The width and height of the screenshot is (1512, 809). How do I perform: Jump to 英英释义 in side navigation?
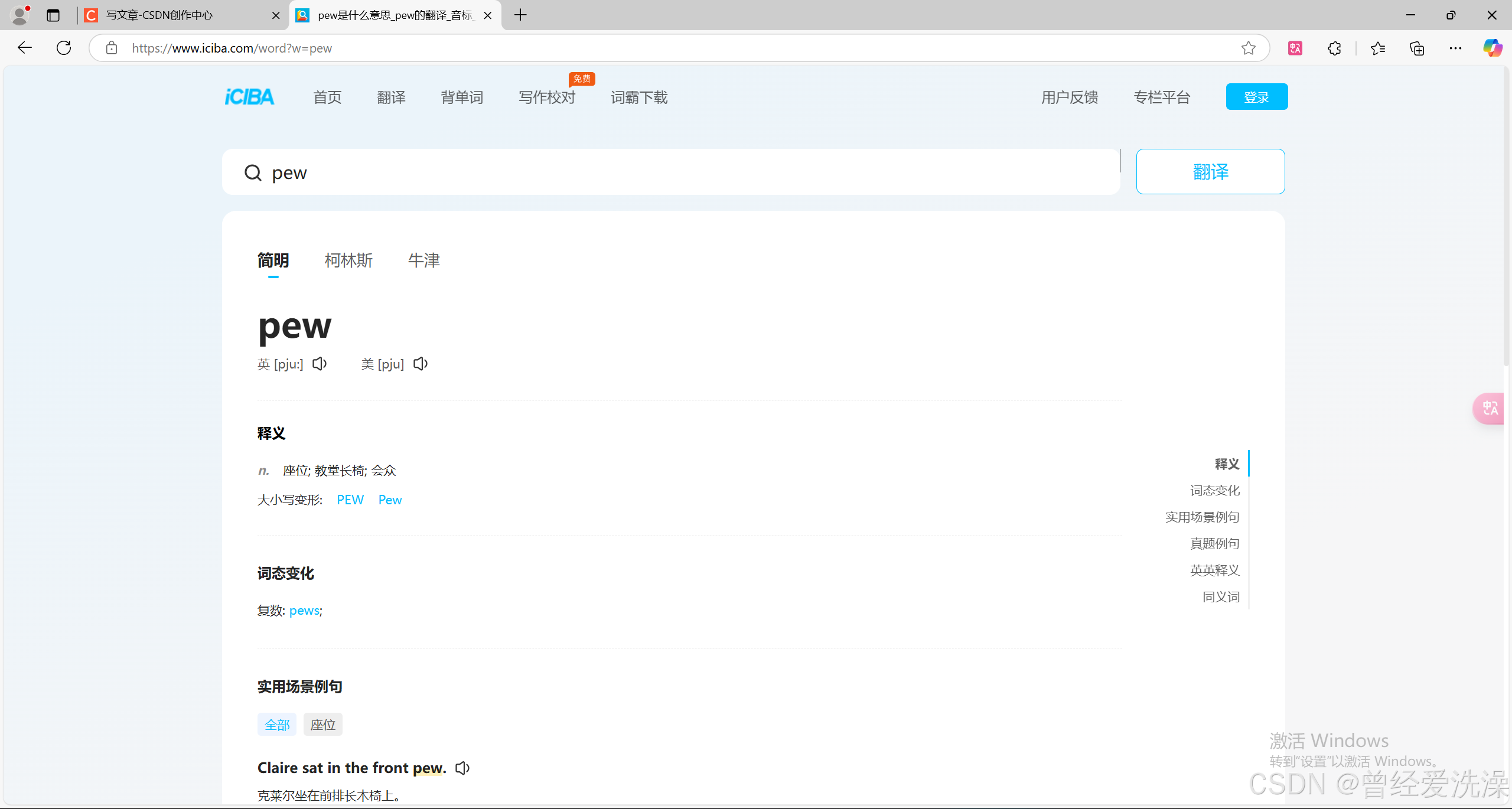pos(1214,570)
